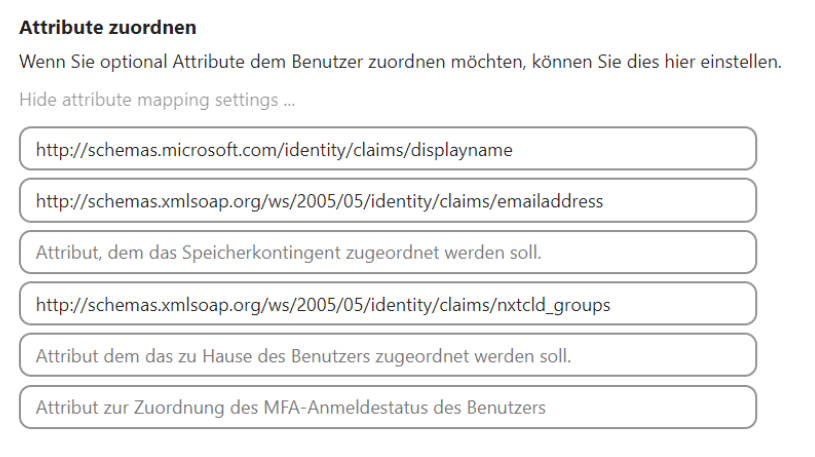This screenshot has width=815, height=457.
Task: Click the field starting 'Attribut zur Zuordnung'
Action: pyautogui.click(x=387, y=408)
